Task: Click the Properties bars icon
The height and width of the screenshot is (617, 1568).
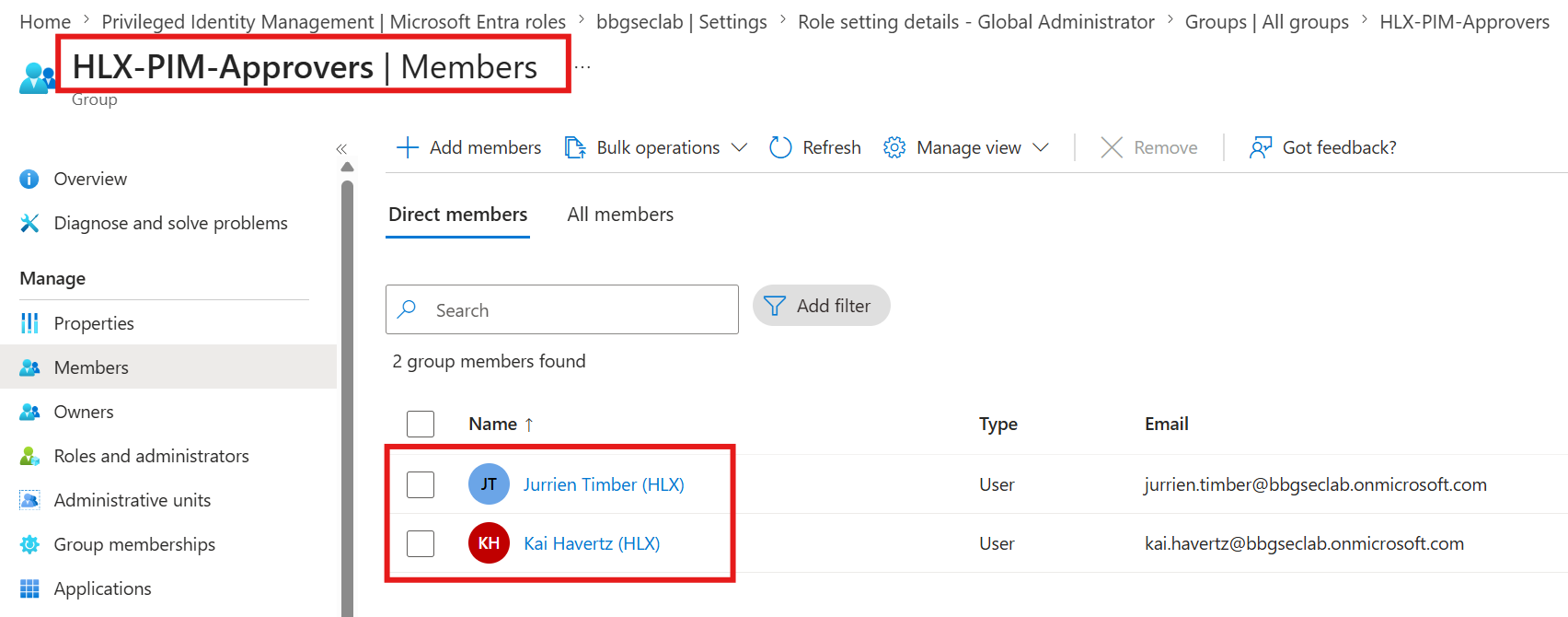Action: point(29,323)
